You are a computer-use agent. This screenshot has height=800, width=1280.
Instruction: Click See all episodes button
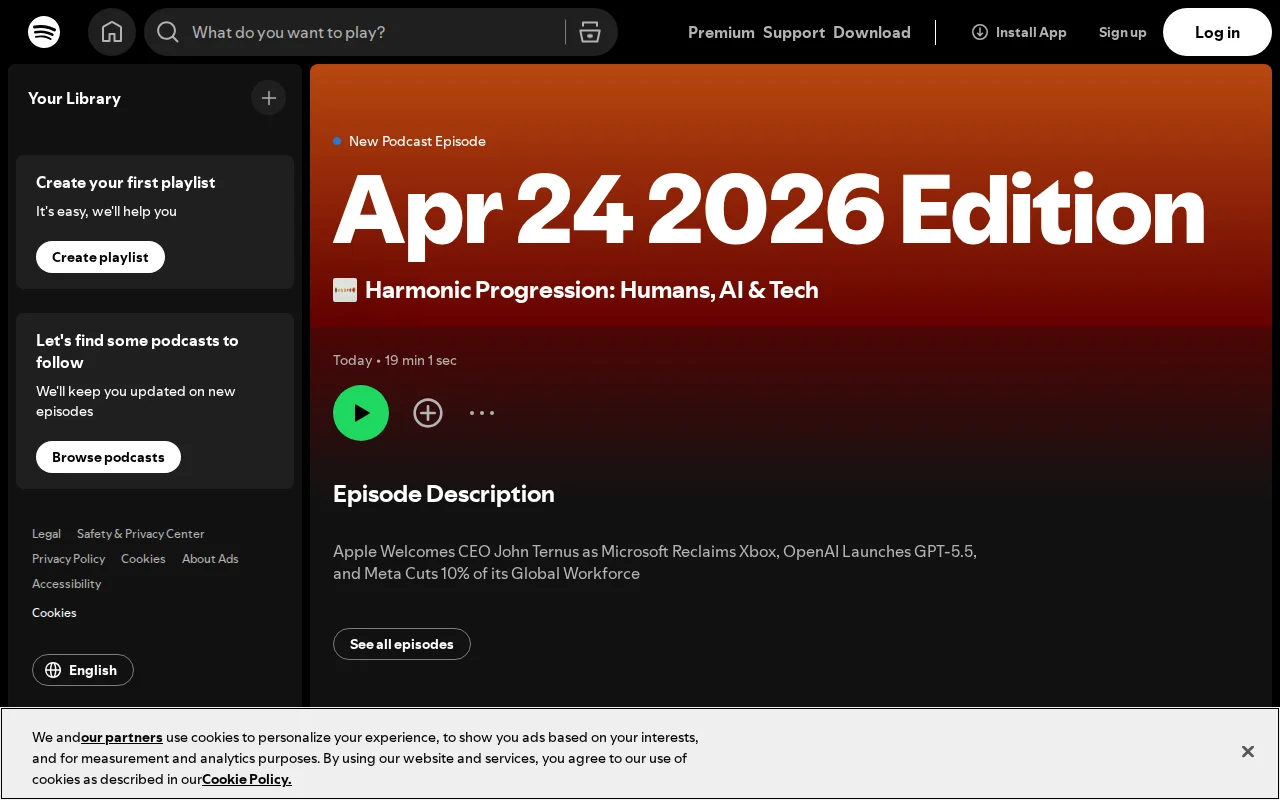(x=402, y=644)
